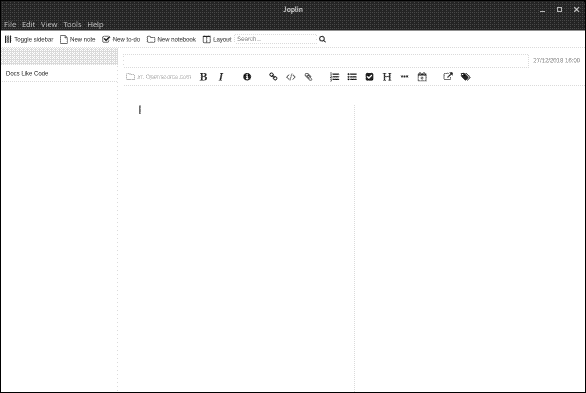Minimize the Joplin window
Viewport: 586px width, 393px height.
coord(543,10)
